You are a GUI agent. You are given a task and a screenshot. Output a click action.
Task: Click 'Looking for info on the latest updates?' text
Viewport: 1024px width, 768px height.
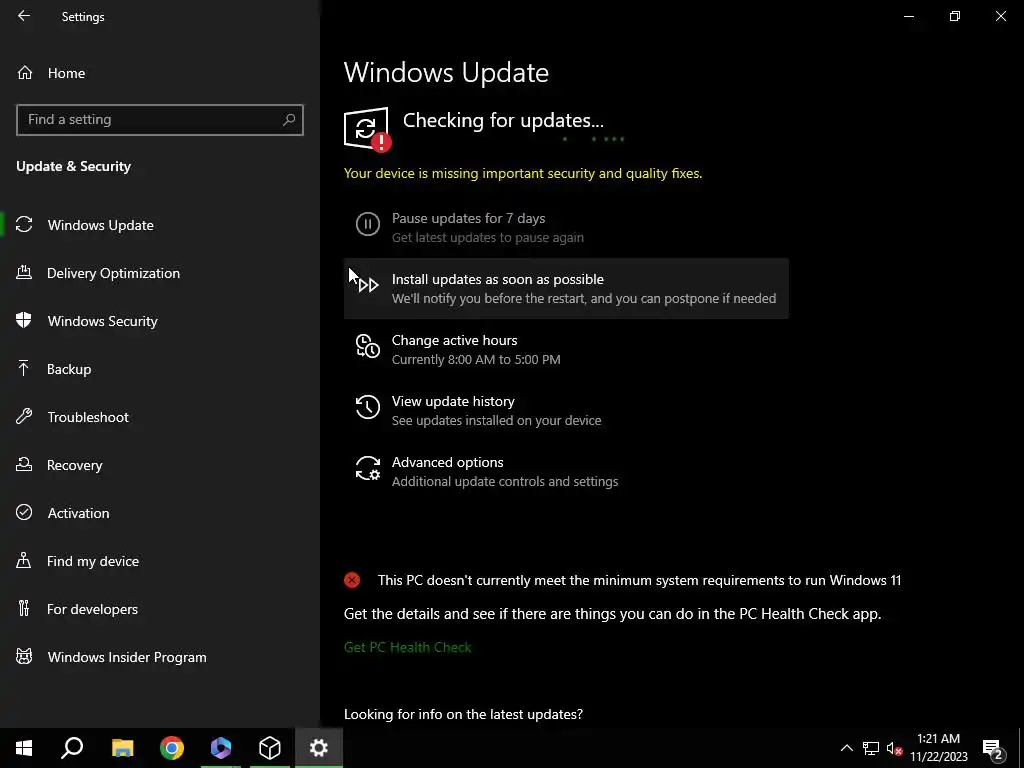click(463, 714)
